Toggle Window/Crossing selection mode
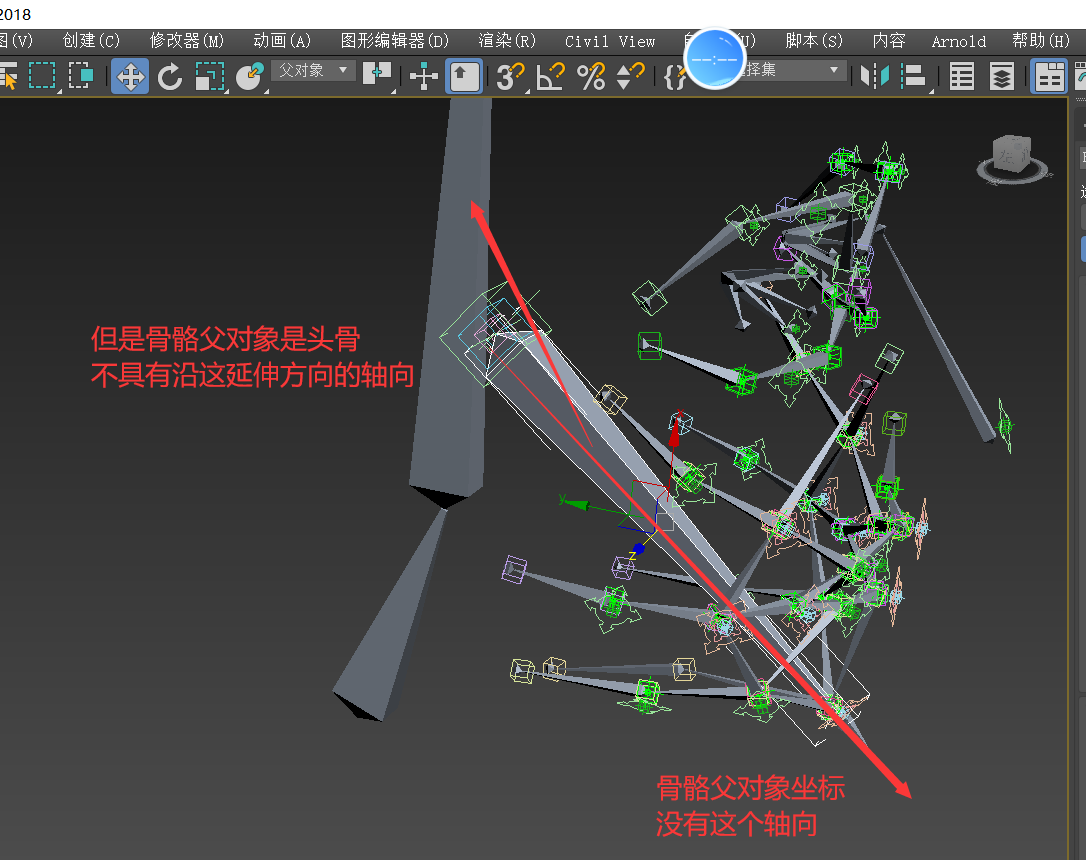 click(80, 76)
